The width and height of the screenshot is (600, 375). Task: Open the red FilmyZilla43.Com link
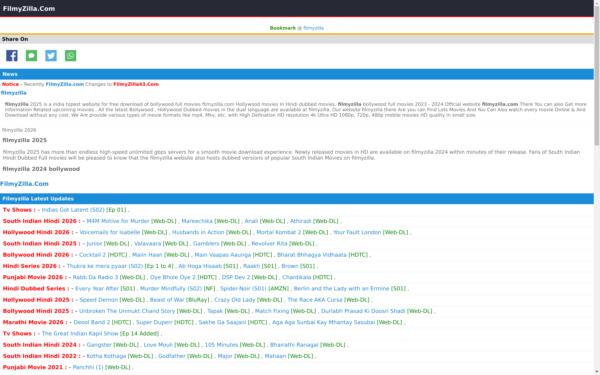[x=136, y=84]
